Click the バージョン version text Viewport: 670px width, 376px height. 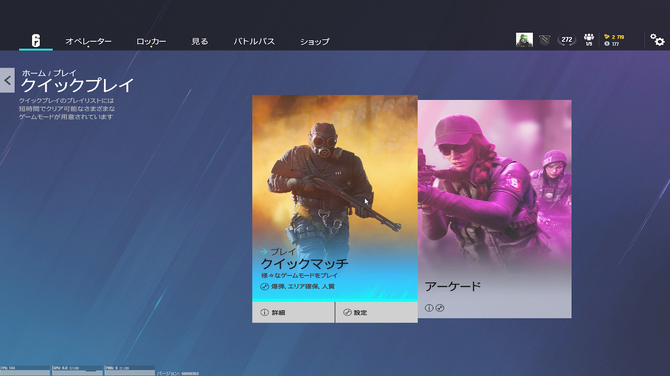coord(178,373)
